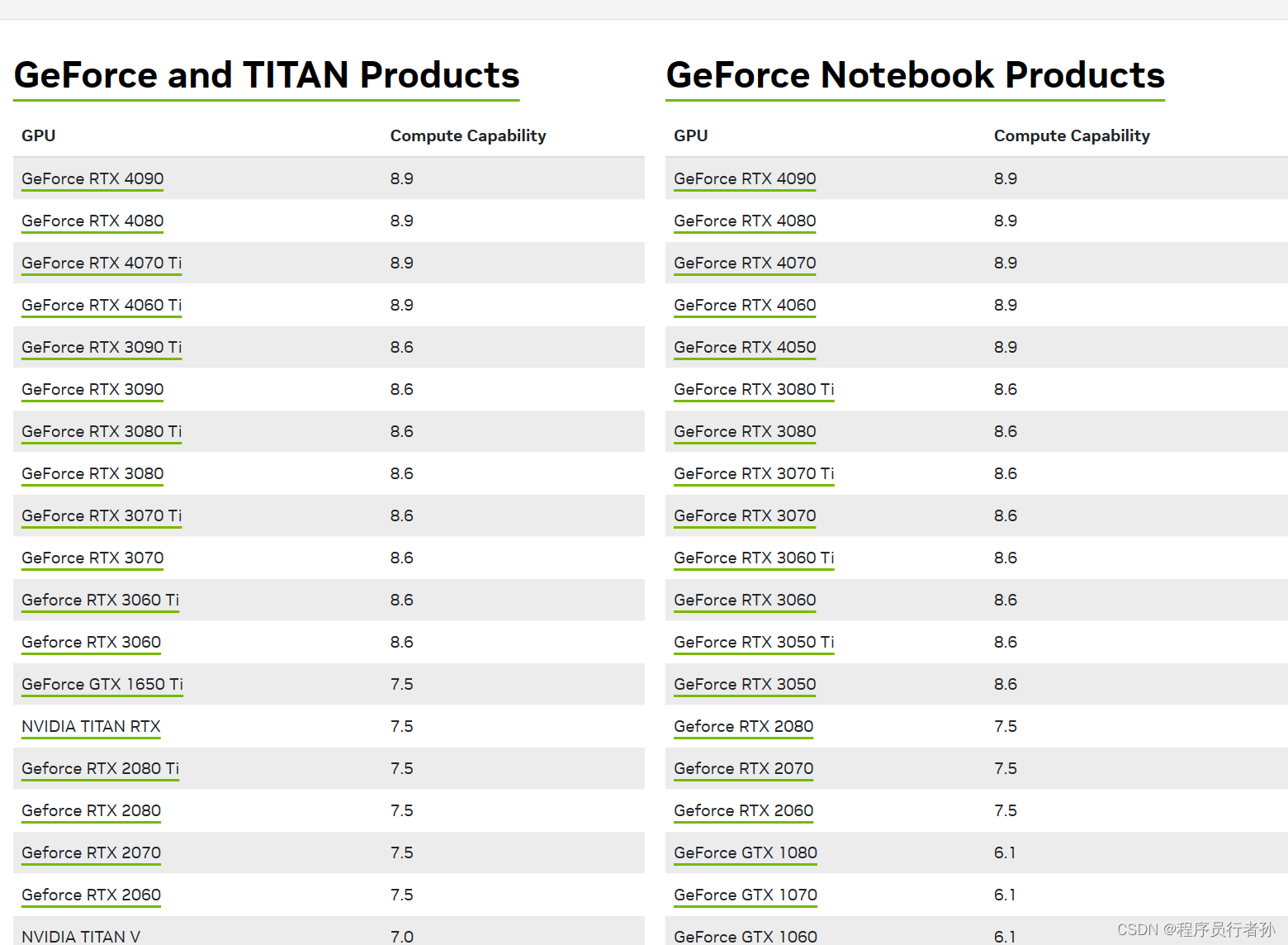Screen dimensions: 1288x945
Task: Select the 7.0 value beside NVIDIA TITAN V
Action: (402, 936)
